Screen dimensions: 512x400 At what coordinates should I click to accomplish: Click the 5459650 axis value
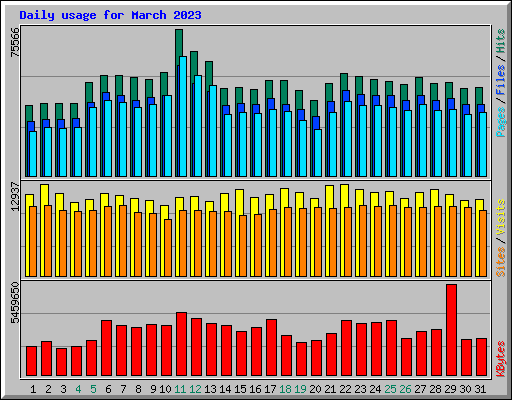point(15,303)
